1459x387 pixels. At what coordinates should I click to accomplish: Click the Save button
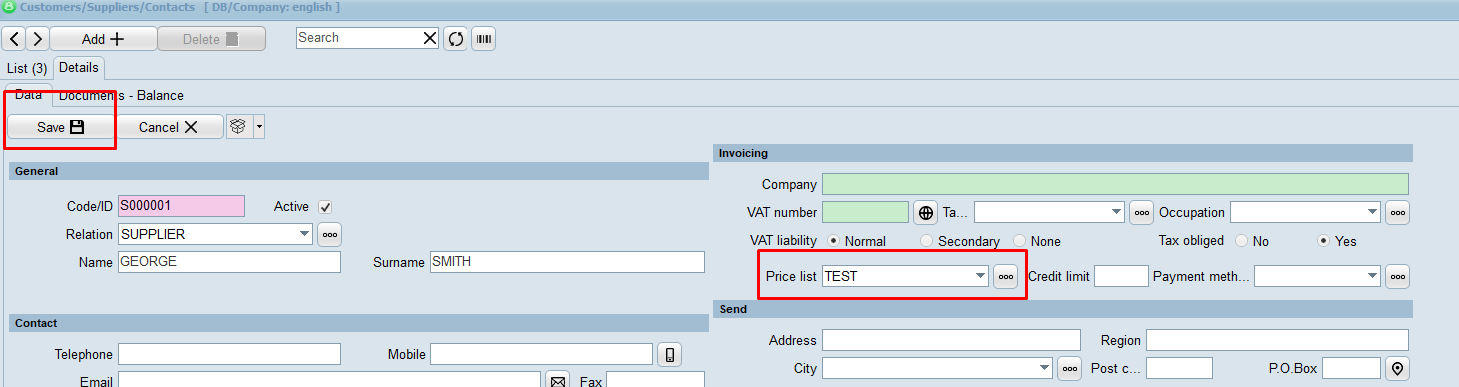coord(61,127)
